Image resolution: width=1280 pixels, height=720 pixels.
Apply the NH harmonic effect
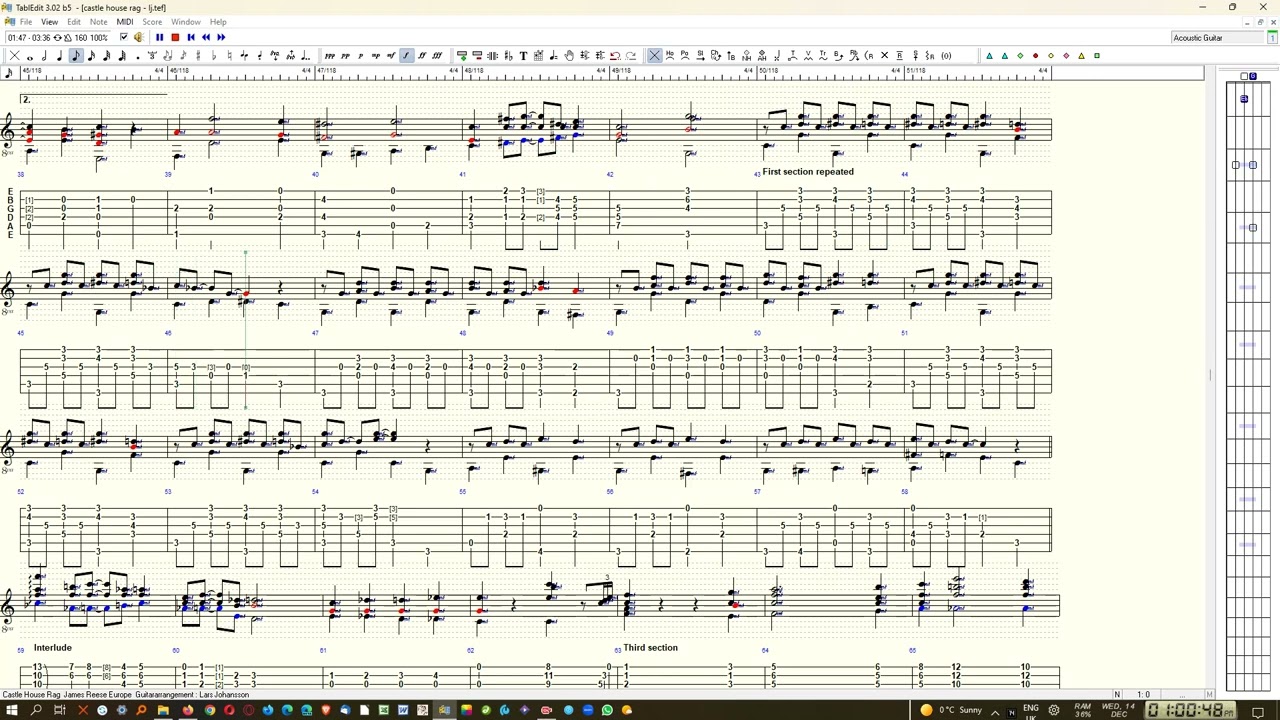coord(746,55)
